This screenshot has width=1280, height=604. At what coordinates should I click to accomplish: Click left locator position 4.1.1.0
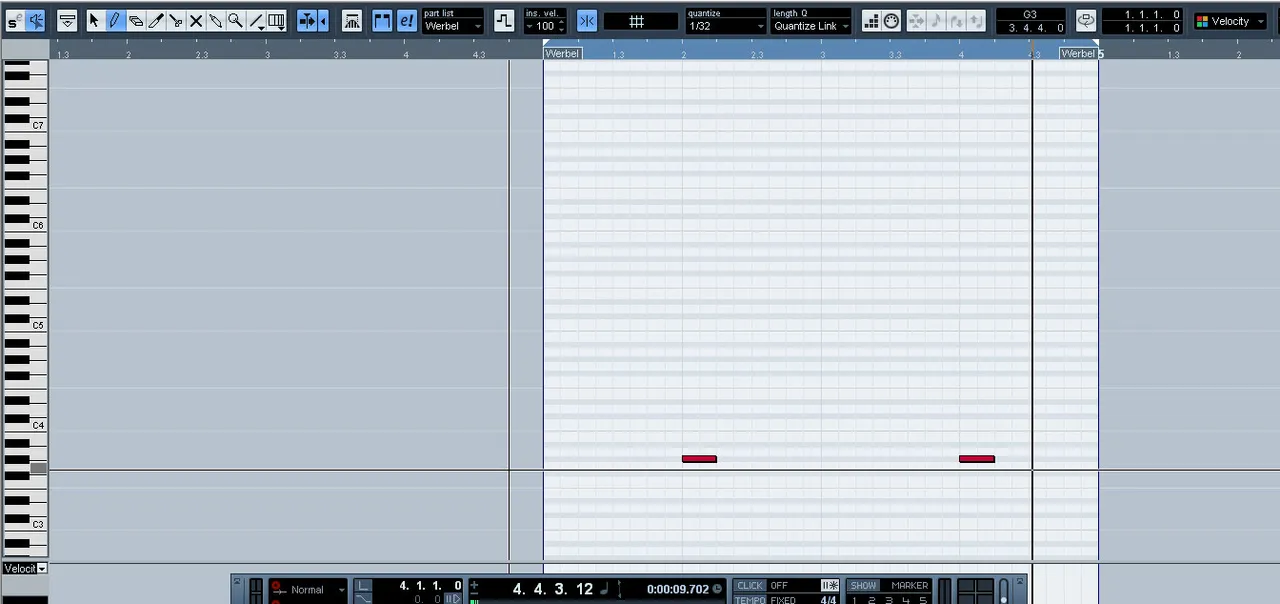click(x=430, y=586)
